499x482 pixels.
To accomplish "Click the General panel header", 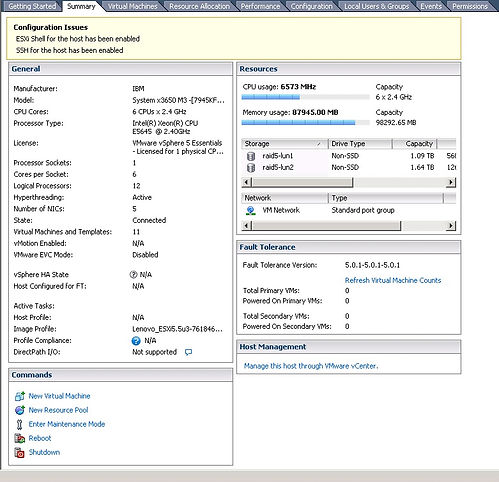I will pos(121,69).
